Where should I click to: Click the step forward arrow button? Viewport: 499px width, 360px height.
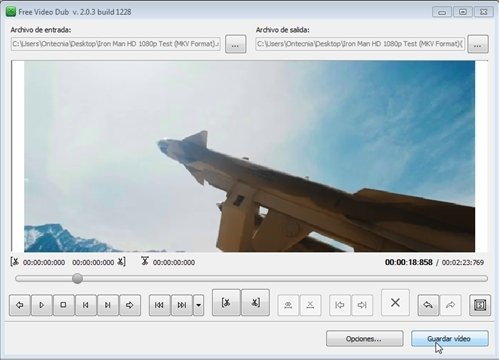coord(130,305)
